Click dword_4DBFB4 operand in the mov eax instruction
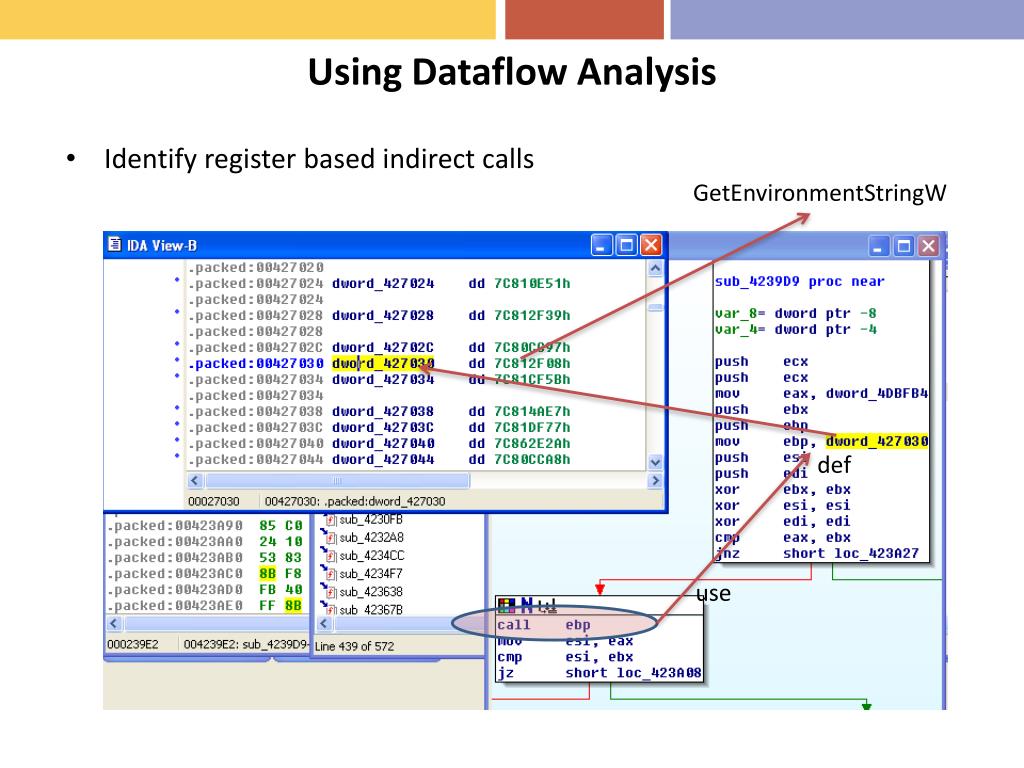1024x768 pixels. pos(876,393)
